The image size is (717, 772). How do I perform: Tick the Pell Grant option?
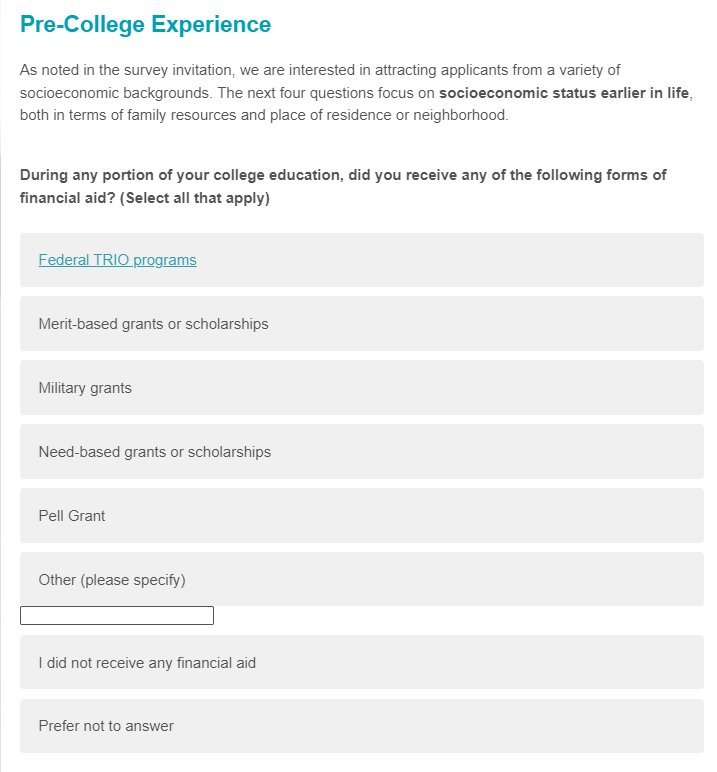72,516
